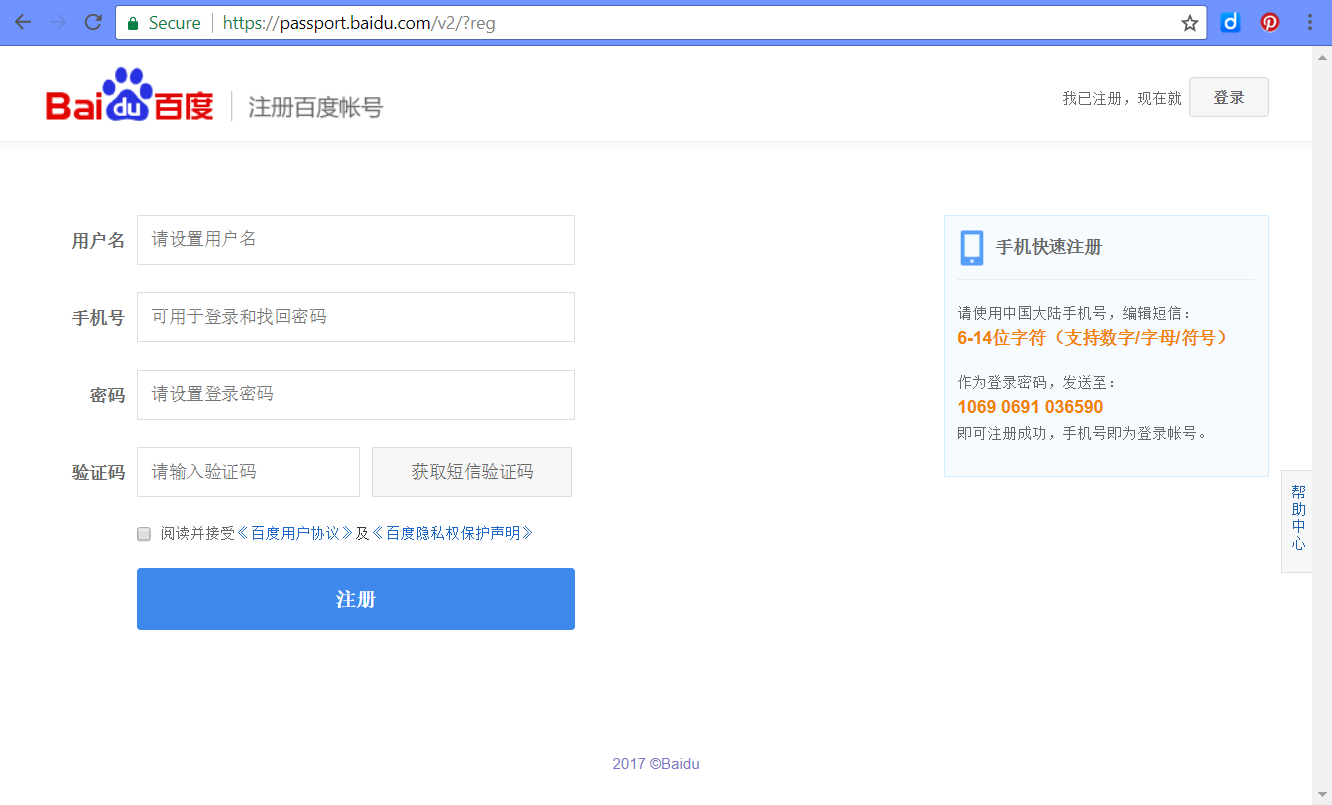Click the 注册百度帐号 page title
The height and width of the screenshot is (805, 1332).
point(316,107)
